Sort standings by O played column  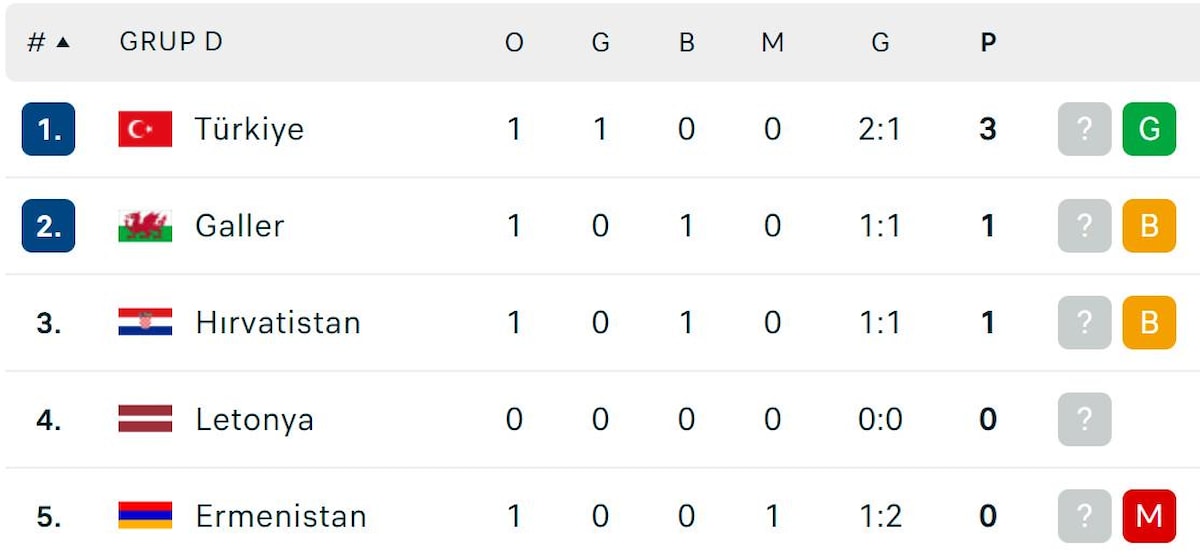click(x=514, y=43)
